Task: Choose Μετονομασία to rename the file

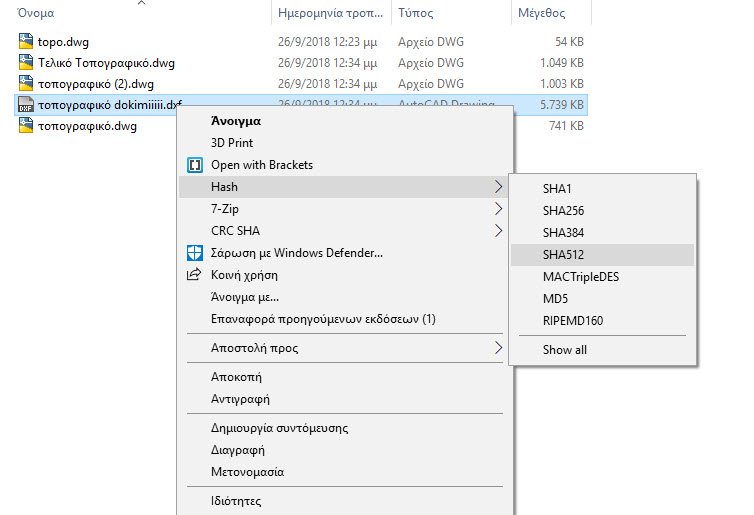Action: 247,471
